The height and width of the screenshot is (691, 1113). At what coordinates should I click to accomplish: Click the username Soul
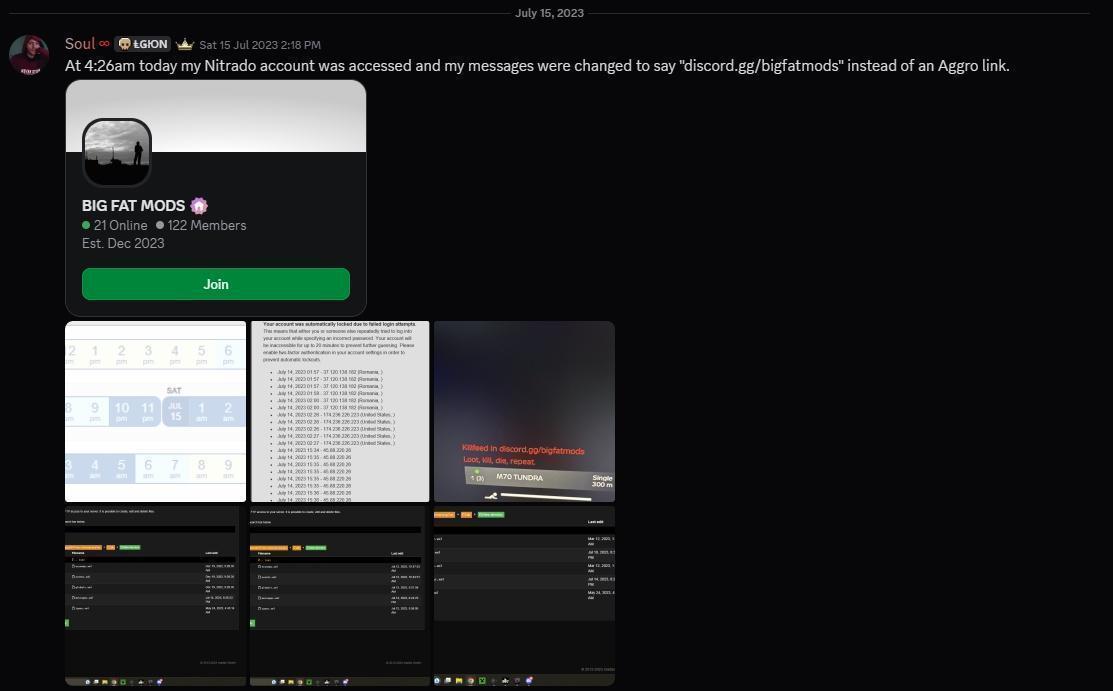tap(80, 44)
